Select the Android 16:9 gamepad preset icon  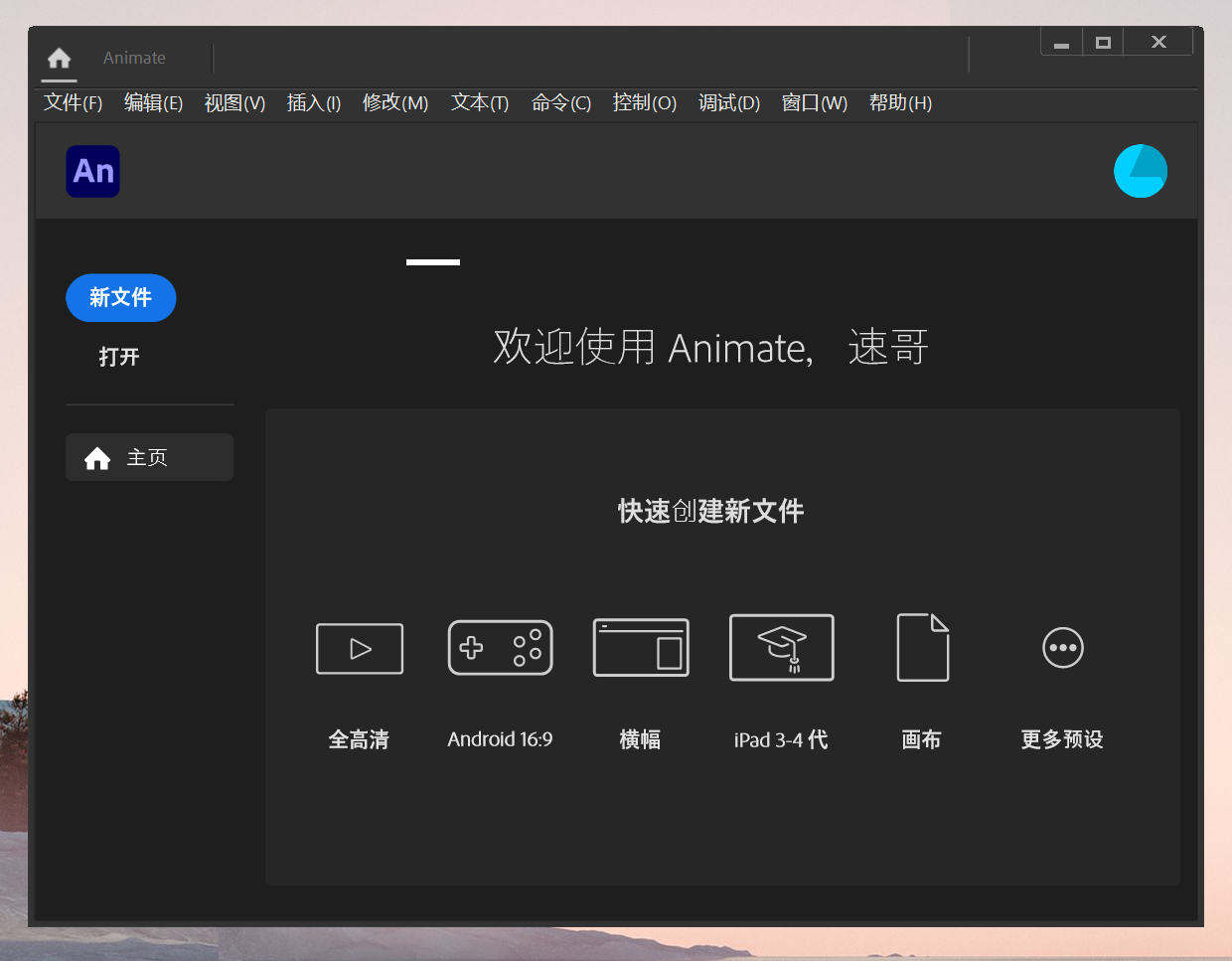click(x=500, y=648)
